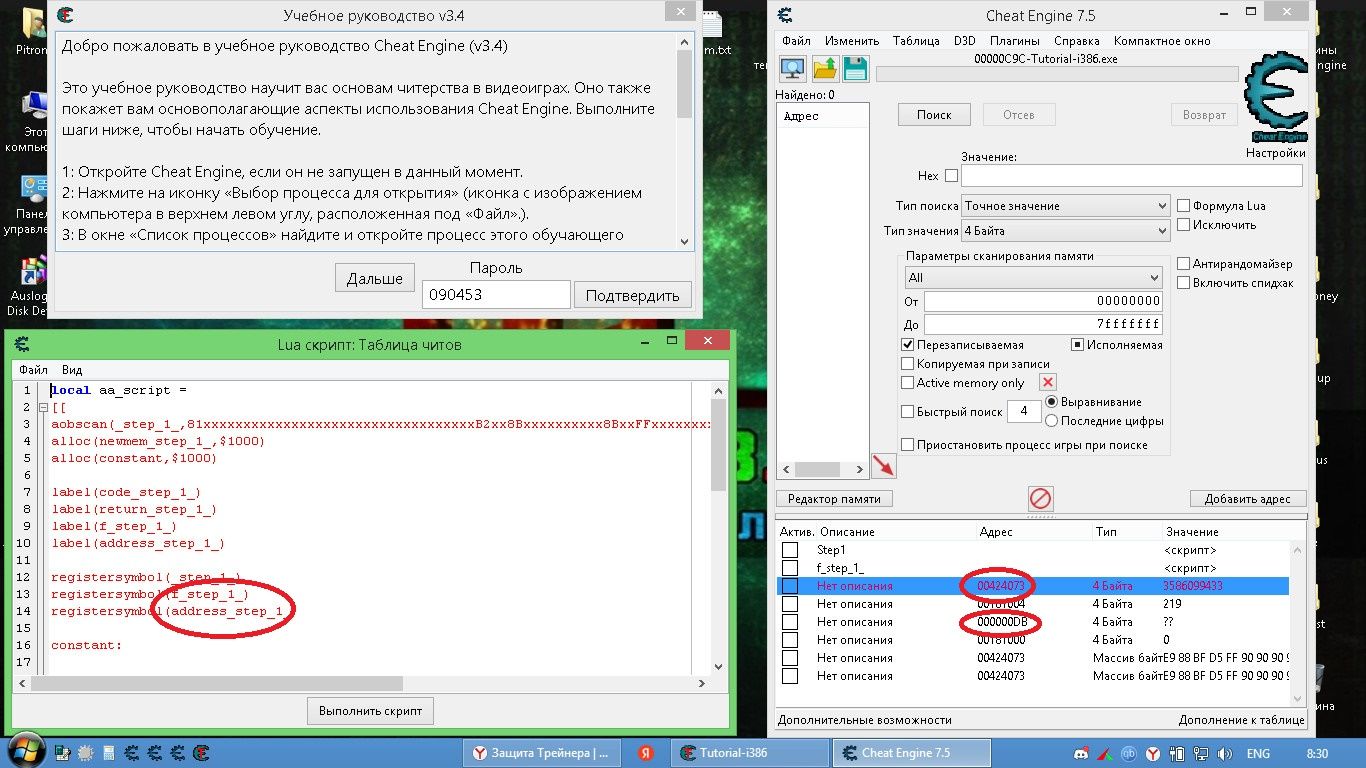The width and height of the screenshot is (1366, 768).
Task: Click the Поиск scan button
Action: [x=934, y=115]
